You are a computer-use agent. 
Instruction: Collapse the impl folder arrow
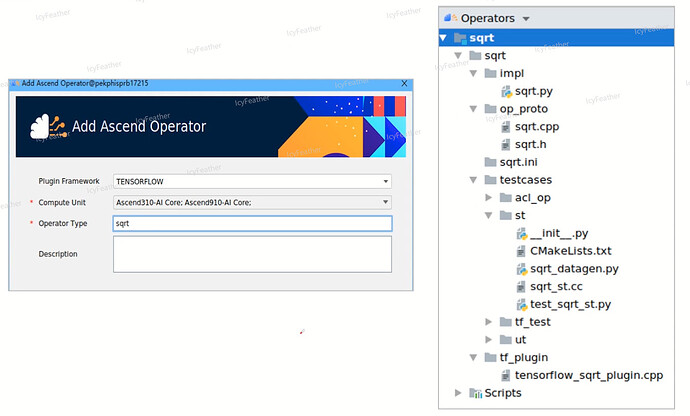click(473, 74)
